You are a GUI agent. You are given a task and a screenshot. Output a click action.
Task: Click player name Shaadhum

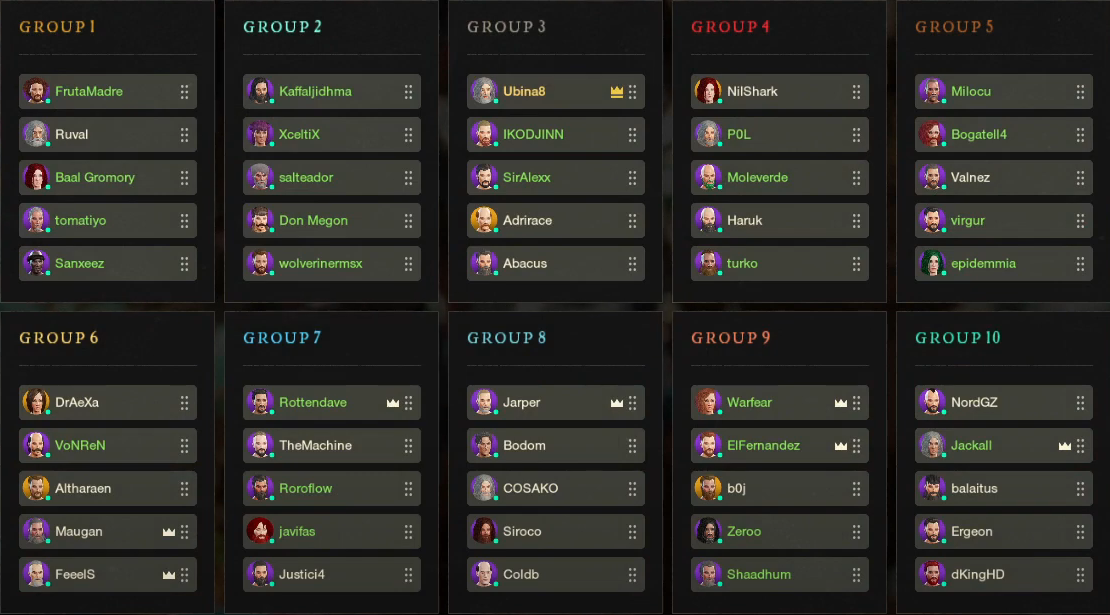pyautogui.click(x=759, y=575)
